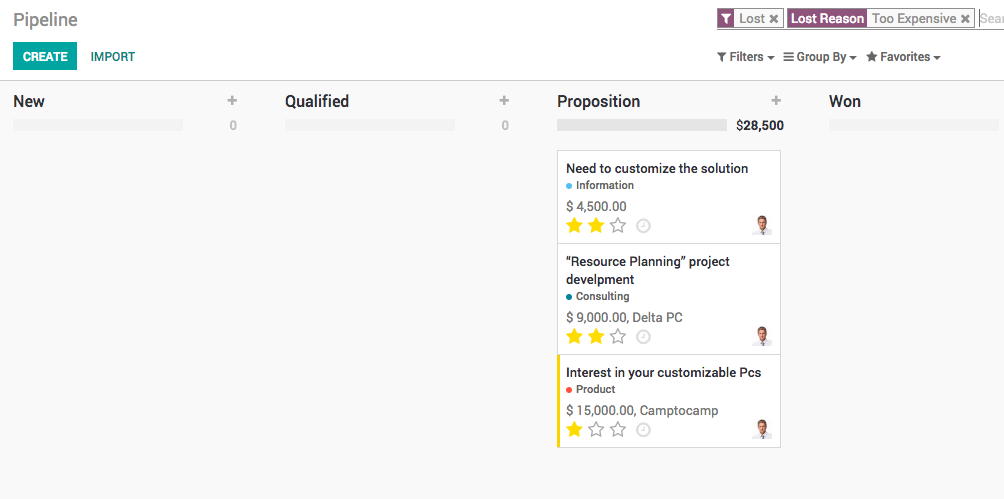Click the Import button
The image size is (1004, 499).
[x=113, y=57]
